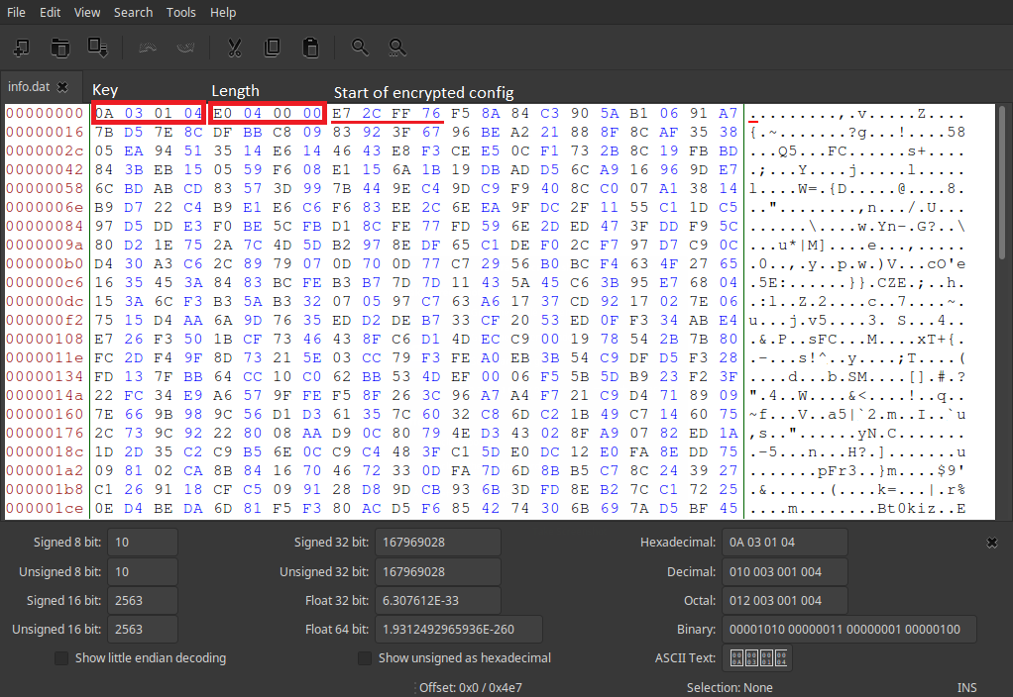Switch to the info.dat tab

[x=29, y=87]
